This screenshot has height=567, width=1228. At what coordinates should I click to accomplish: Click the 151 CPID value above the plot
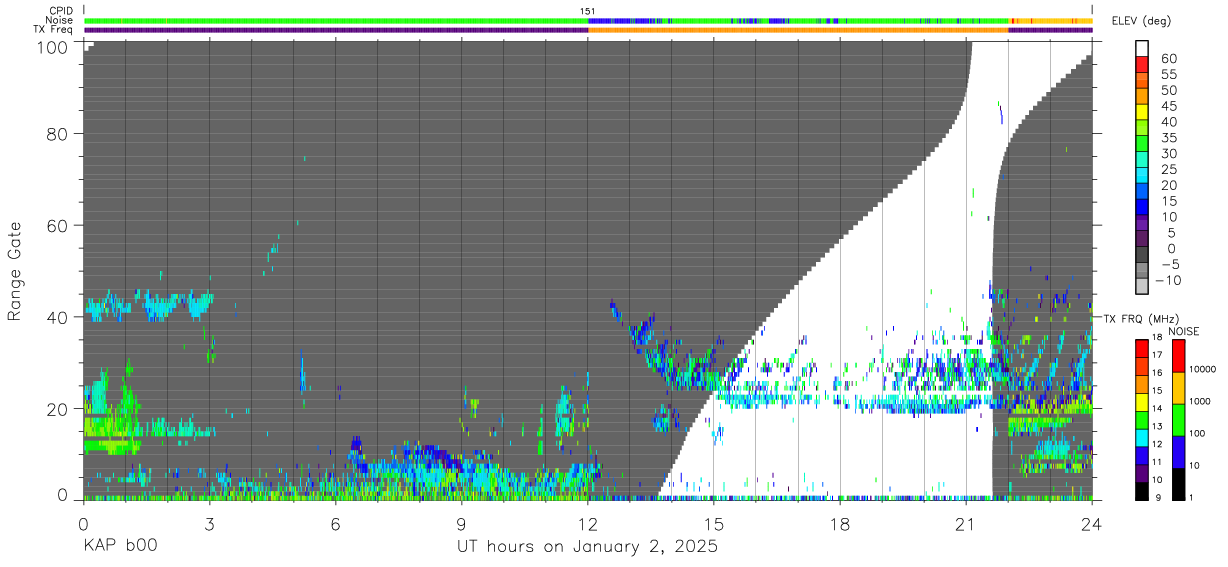point(588,11)
